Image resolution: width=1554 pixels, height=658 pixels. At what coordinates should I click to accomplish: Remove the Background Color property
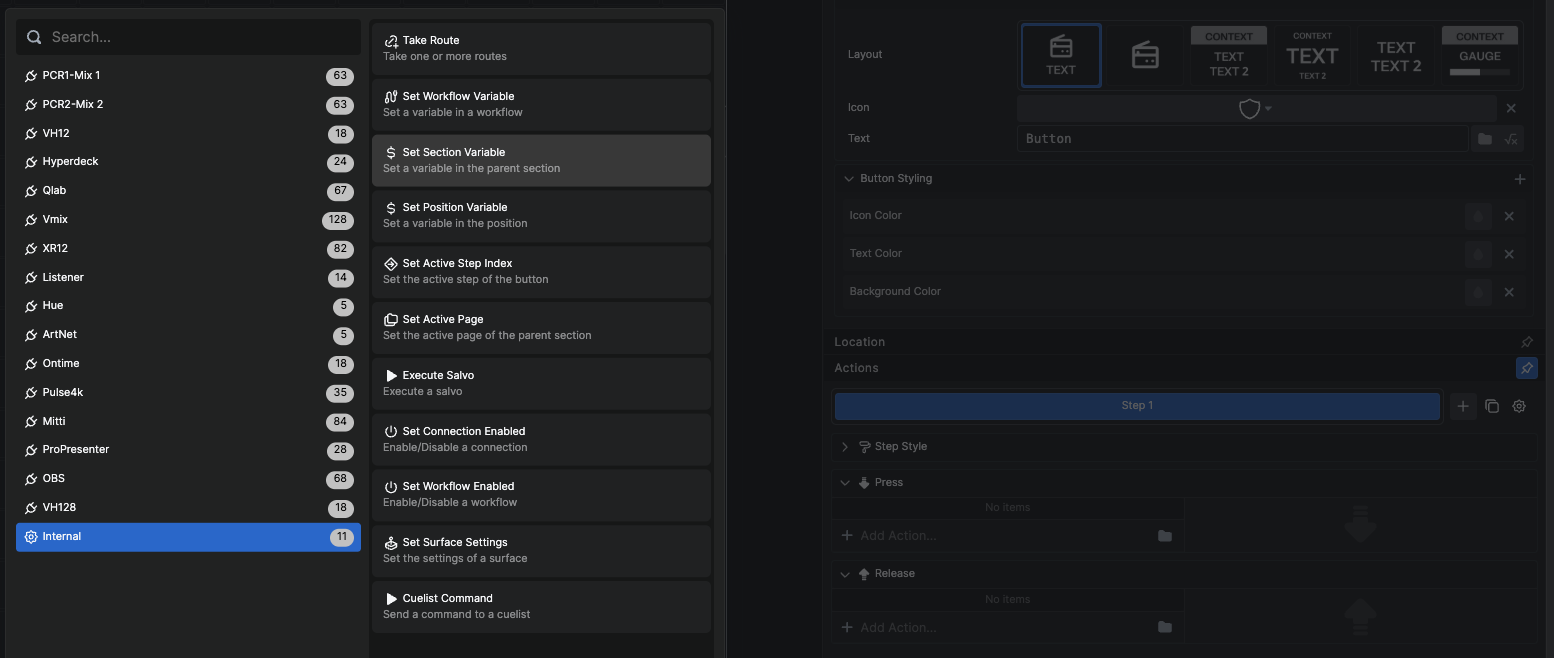1509,292
